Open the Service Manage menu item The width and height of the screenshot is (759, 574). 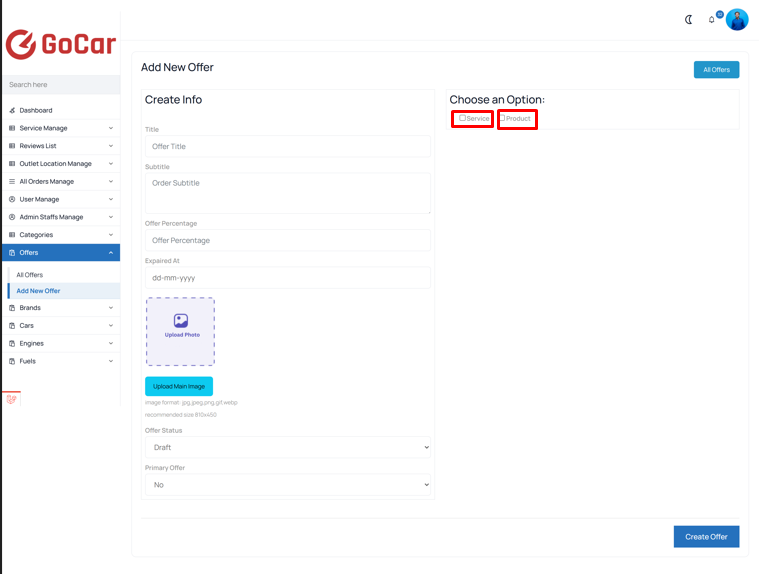[61, 128]
